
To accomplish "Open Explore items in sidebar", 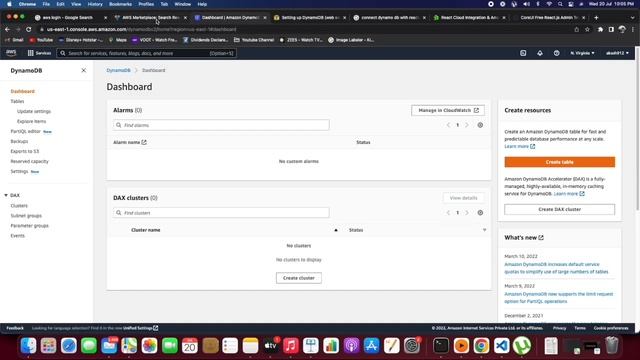I will (x=31, y=121).
